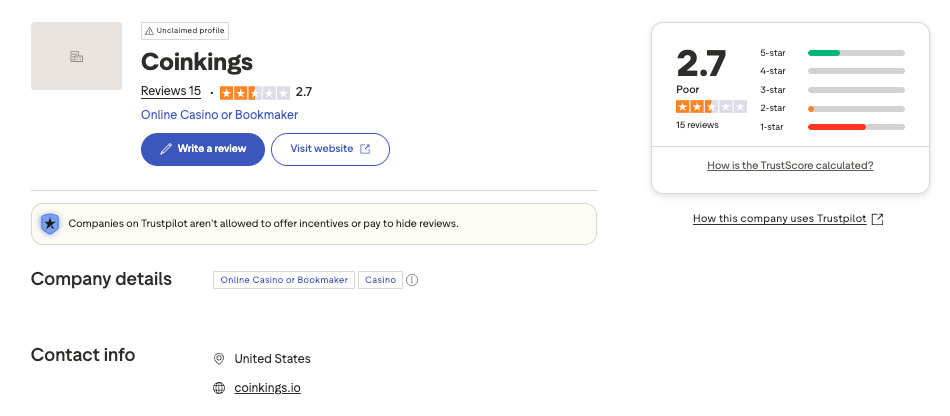Image resolution: width=950 pixels, height=416 pixels.
Task: Click the location pin icon near United States
Action: (x=219, y=359)
